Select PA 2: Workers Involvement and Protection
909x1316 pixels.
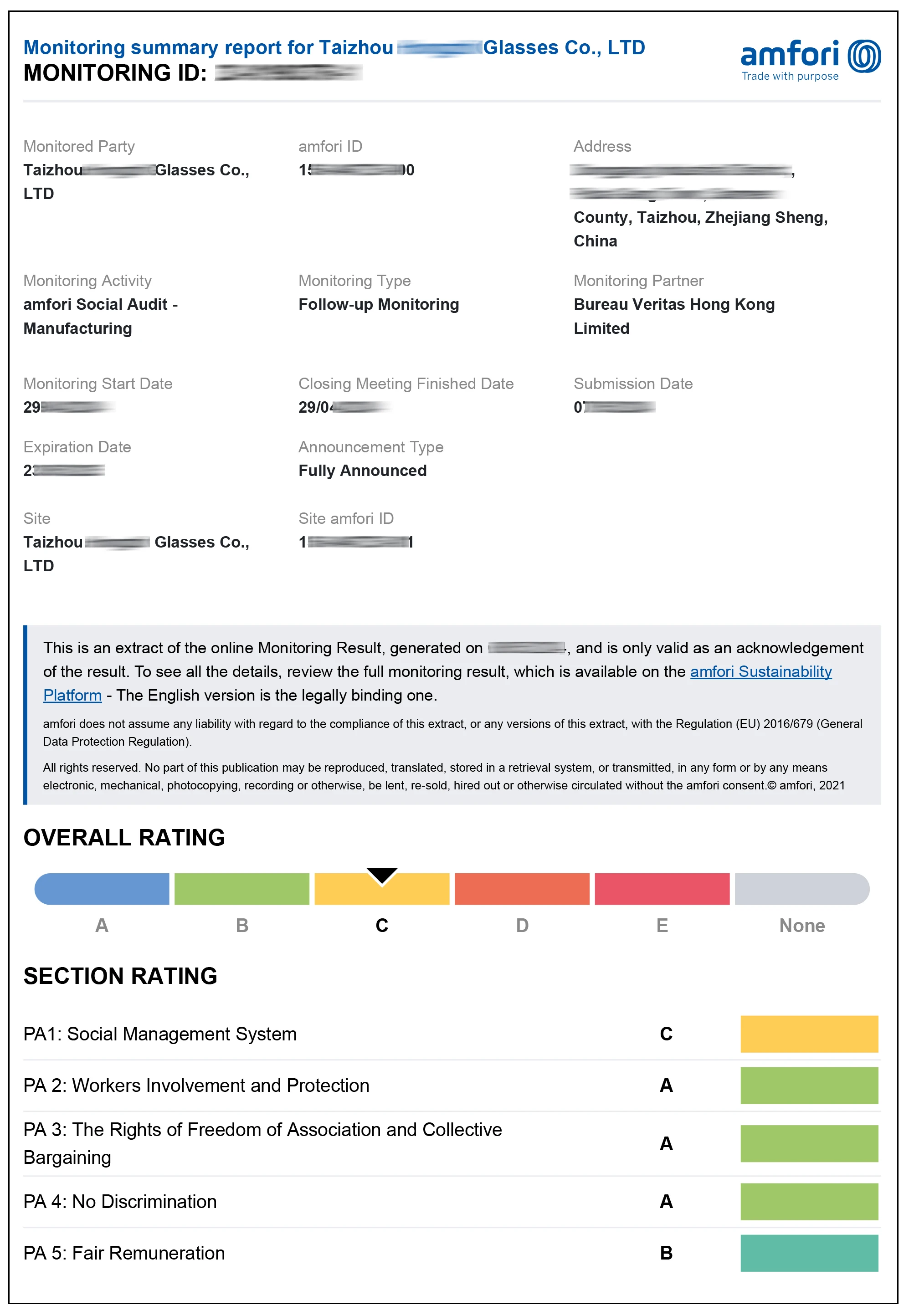tap(196, 1086)
